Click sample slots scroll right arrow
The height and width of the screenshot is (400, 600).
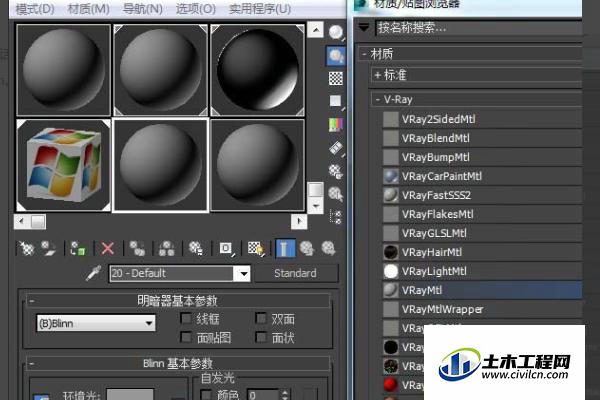299,221
